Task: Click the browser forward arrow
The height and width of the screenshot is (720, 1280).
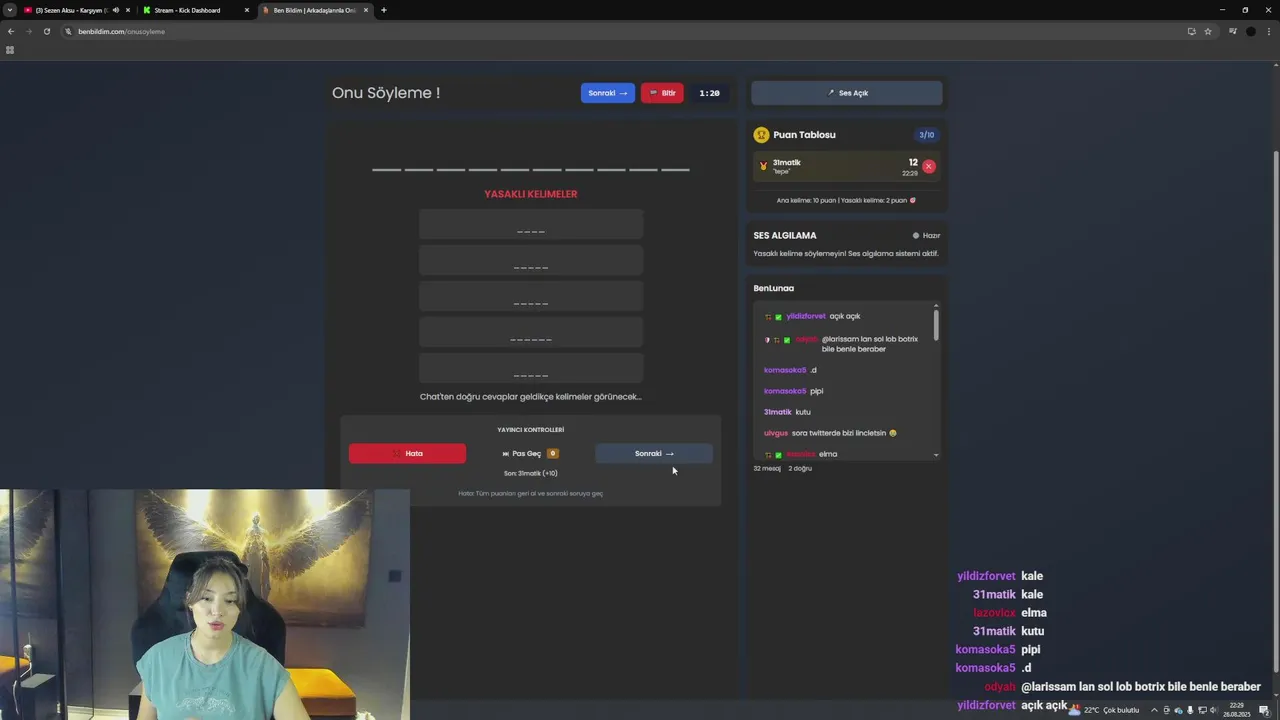Action: pos(28,31)
